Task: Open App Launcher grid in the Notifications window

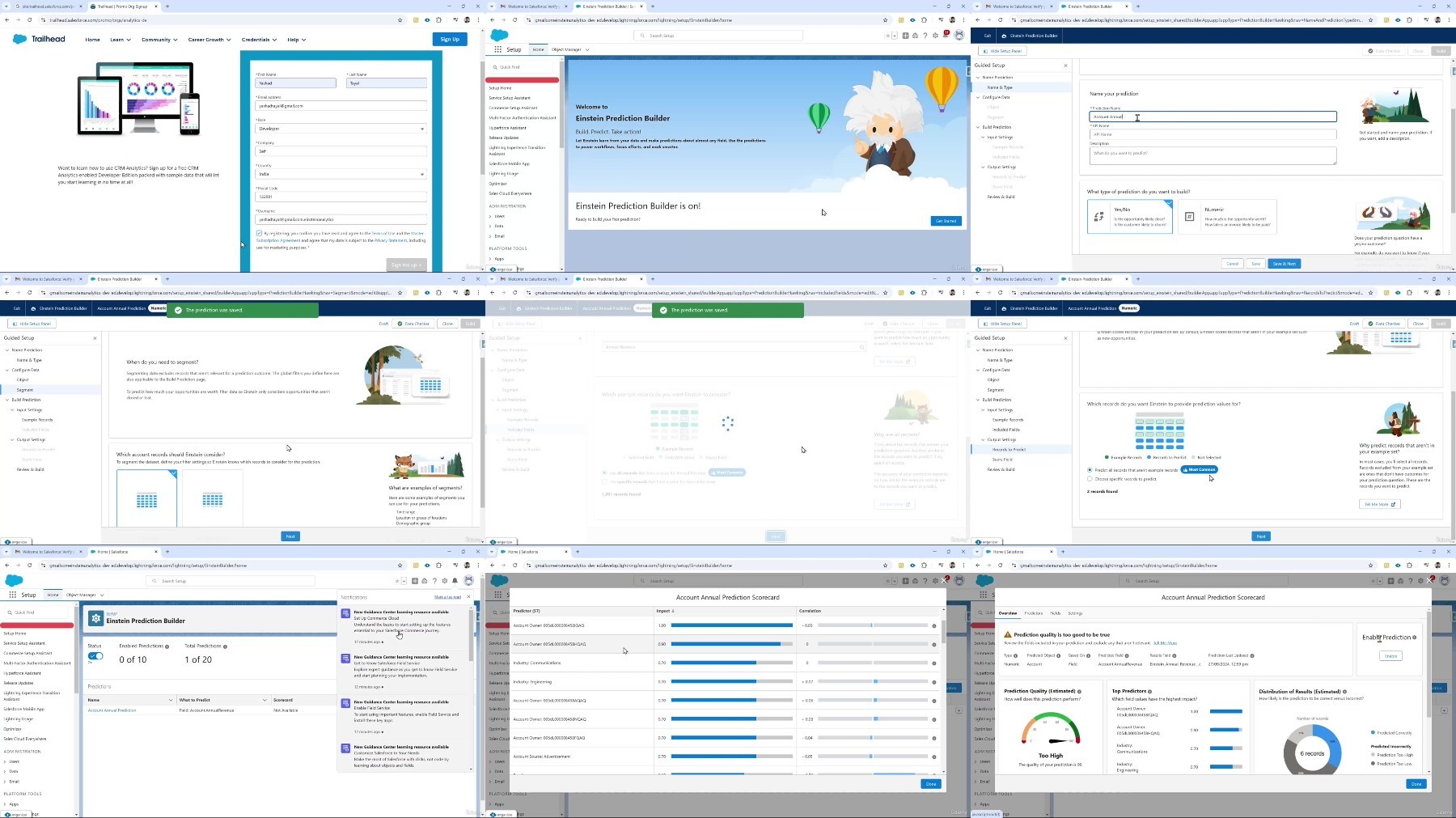Action: click(x=13, y=595)
